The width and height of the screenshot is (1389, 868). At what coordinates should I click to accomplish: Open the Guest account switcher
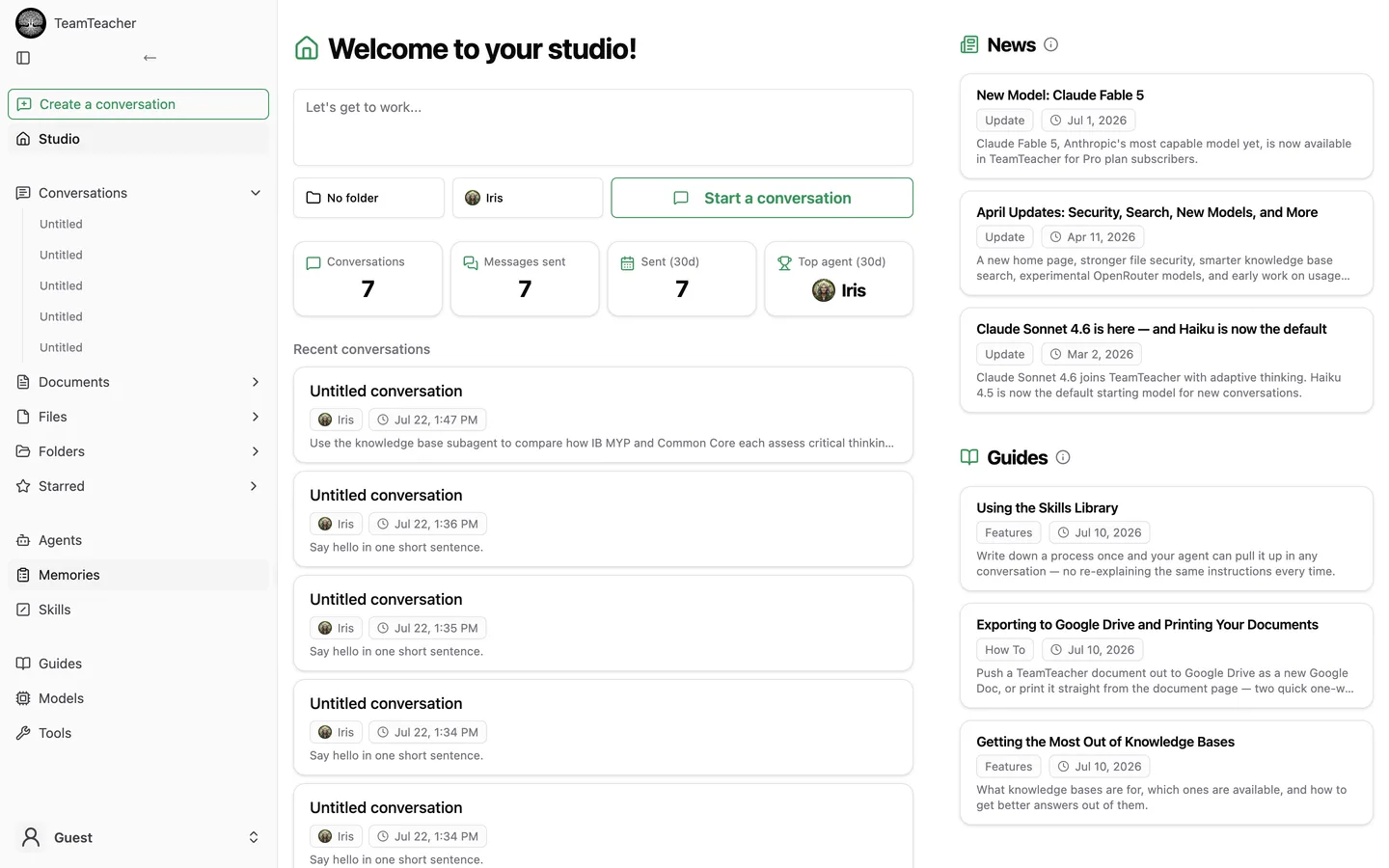pos(138,837)
